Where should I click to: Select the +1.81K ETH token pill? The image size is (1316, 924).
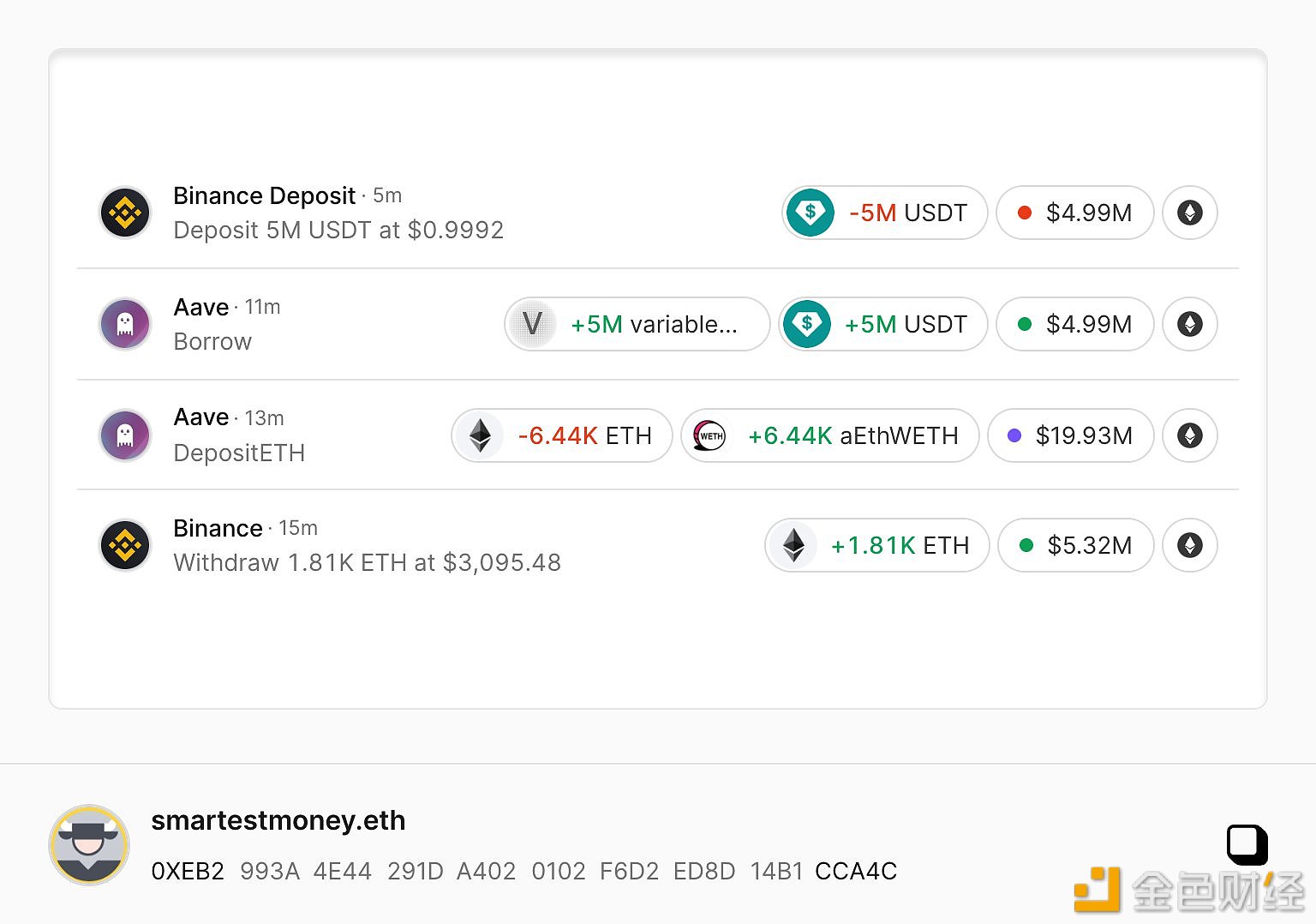click(877, 545)
